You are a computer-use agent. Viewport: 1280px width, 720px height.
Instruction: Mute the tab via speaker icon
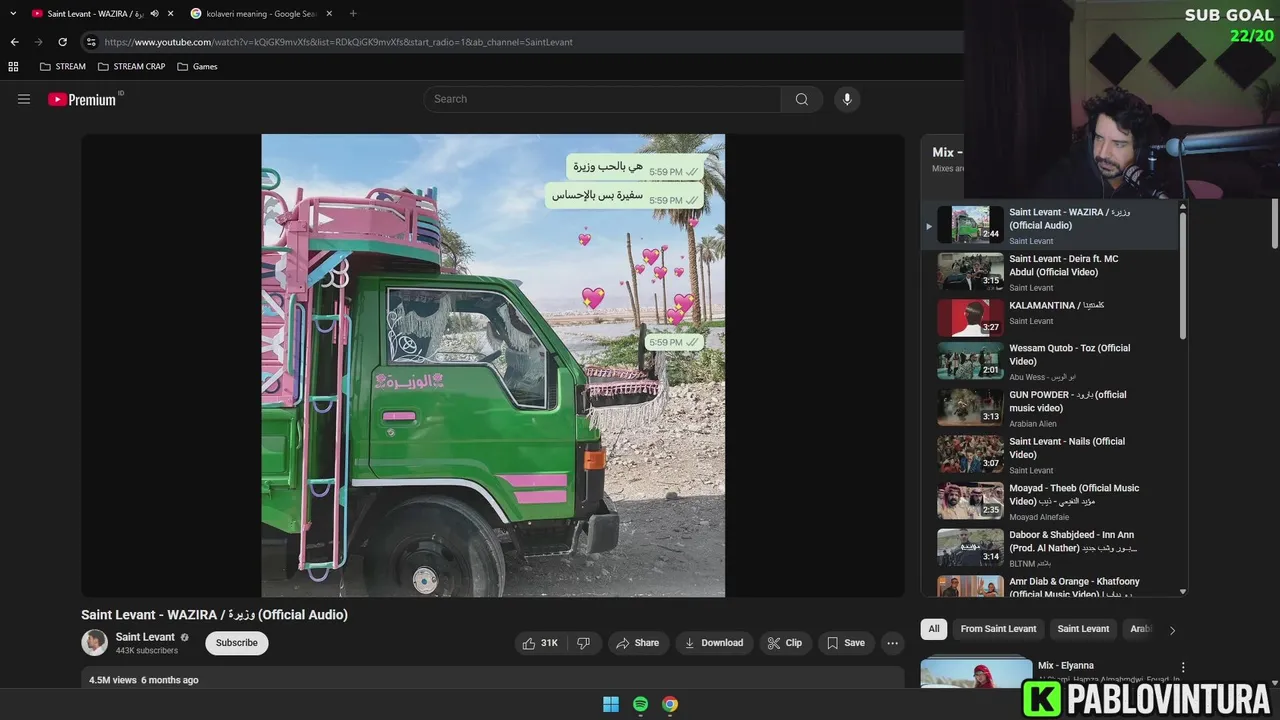pos(154,13)
